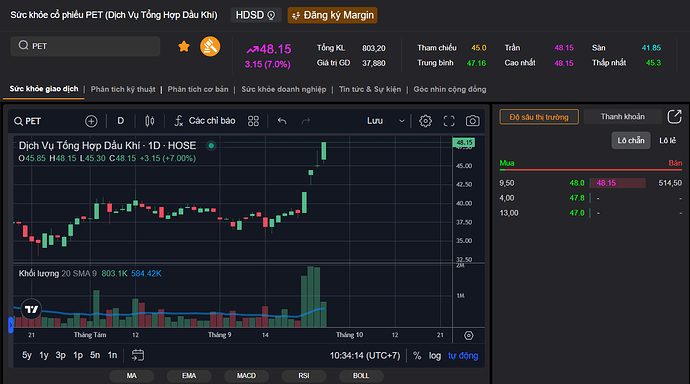The height and width of the screenshot is (384, 690).
Task: Click the PET symbol in chart toolbar
Action: [x=33, y=121]
